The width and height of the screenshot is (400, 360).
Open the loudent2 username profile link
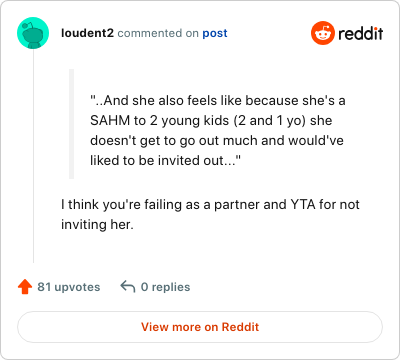click(87, 33)
